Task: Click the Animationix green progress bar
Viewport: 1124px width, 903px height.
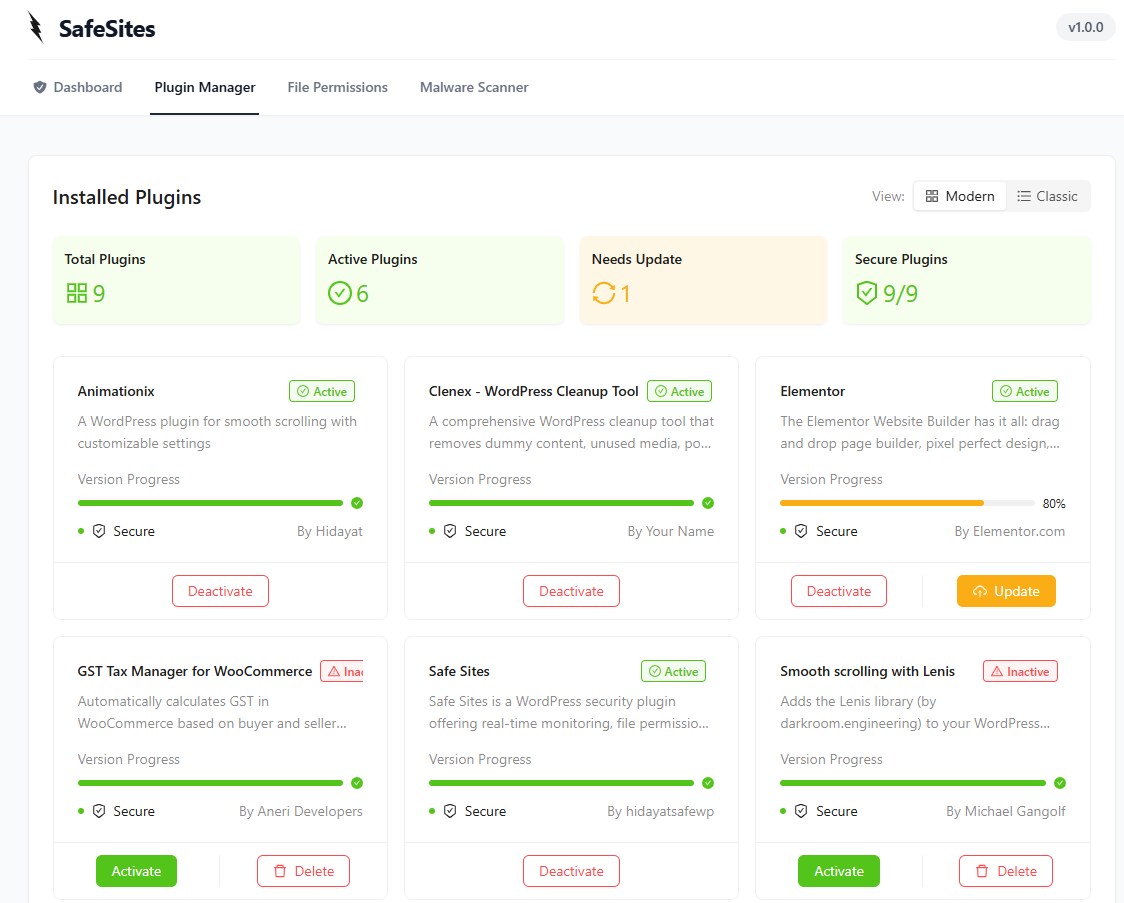Action: pyautogui.click(x=210, y=503)
